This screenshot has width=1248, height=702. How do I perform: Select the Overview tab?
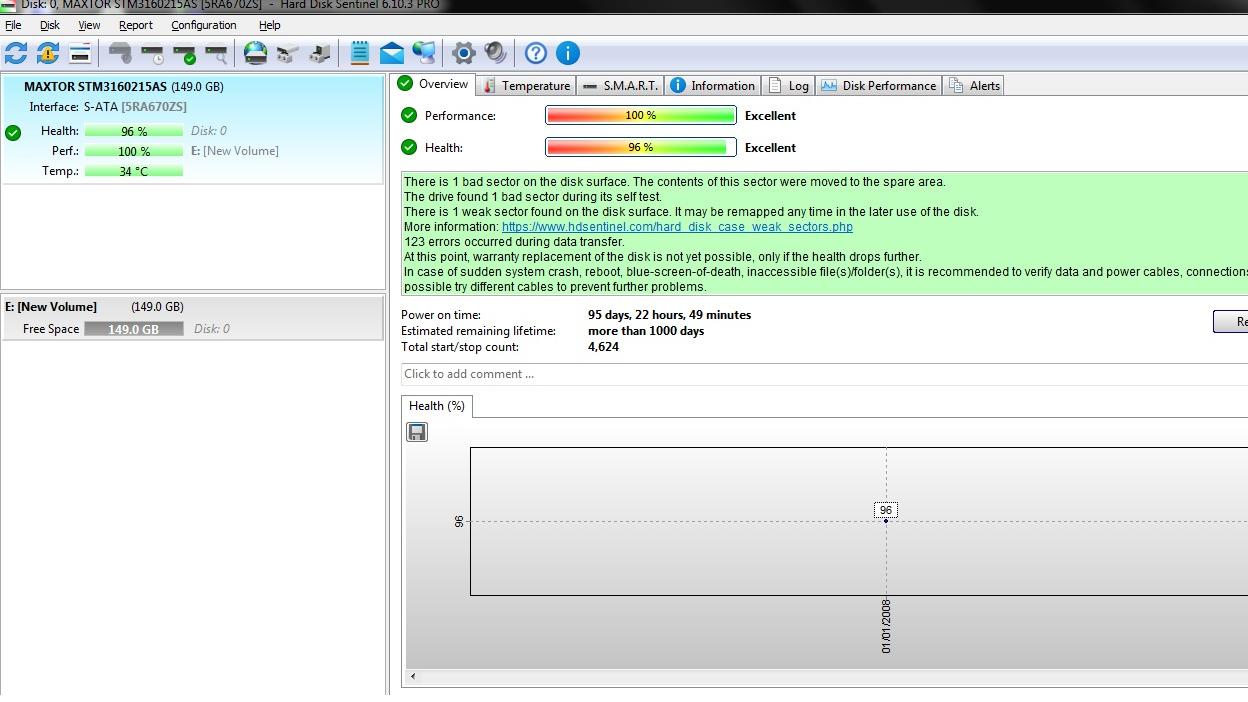[x=434, y=84]
